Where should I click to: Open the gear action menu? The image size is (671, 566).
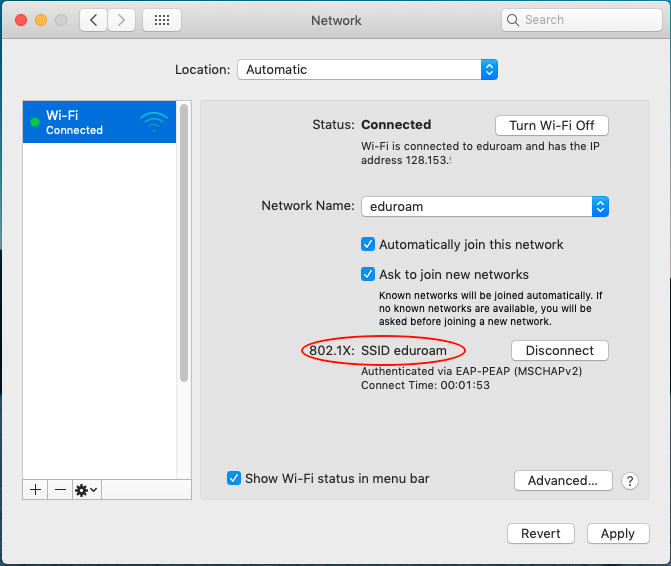click(86, 490)
